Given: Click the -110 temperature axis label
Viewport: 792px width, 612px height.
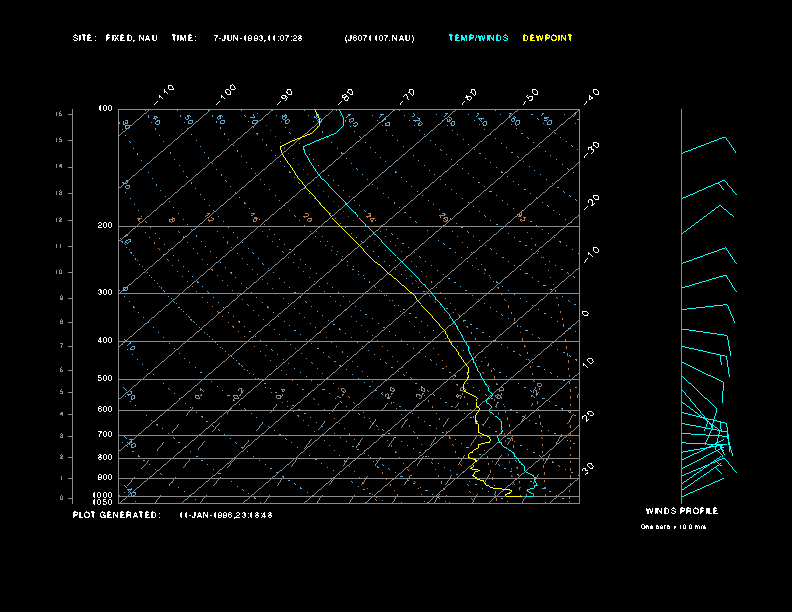Looking at the screenshot, I should (x=166, y=93).
